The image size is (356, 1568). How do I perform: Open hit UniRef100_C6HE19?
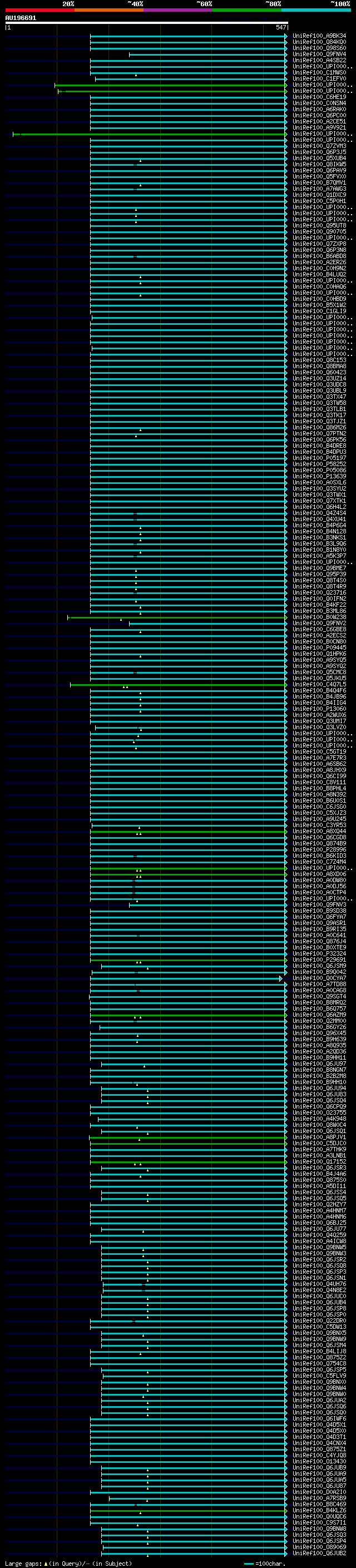click(319, 97)
